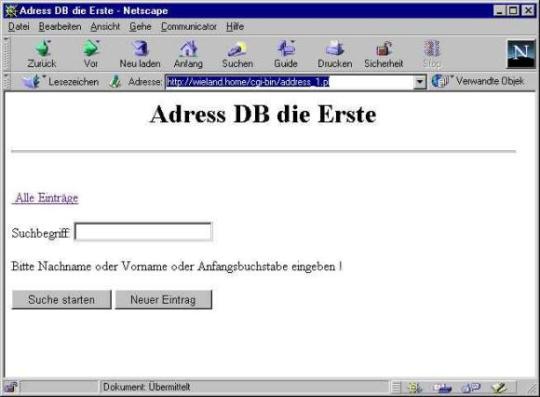540x397 pixels.
Task: Click into the Suchbegriff text field
Action: 143,232
